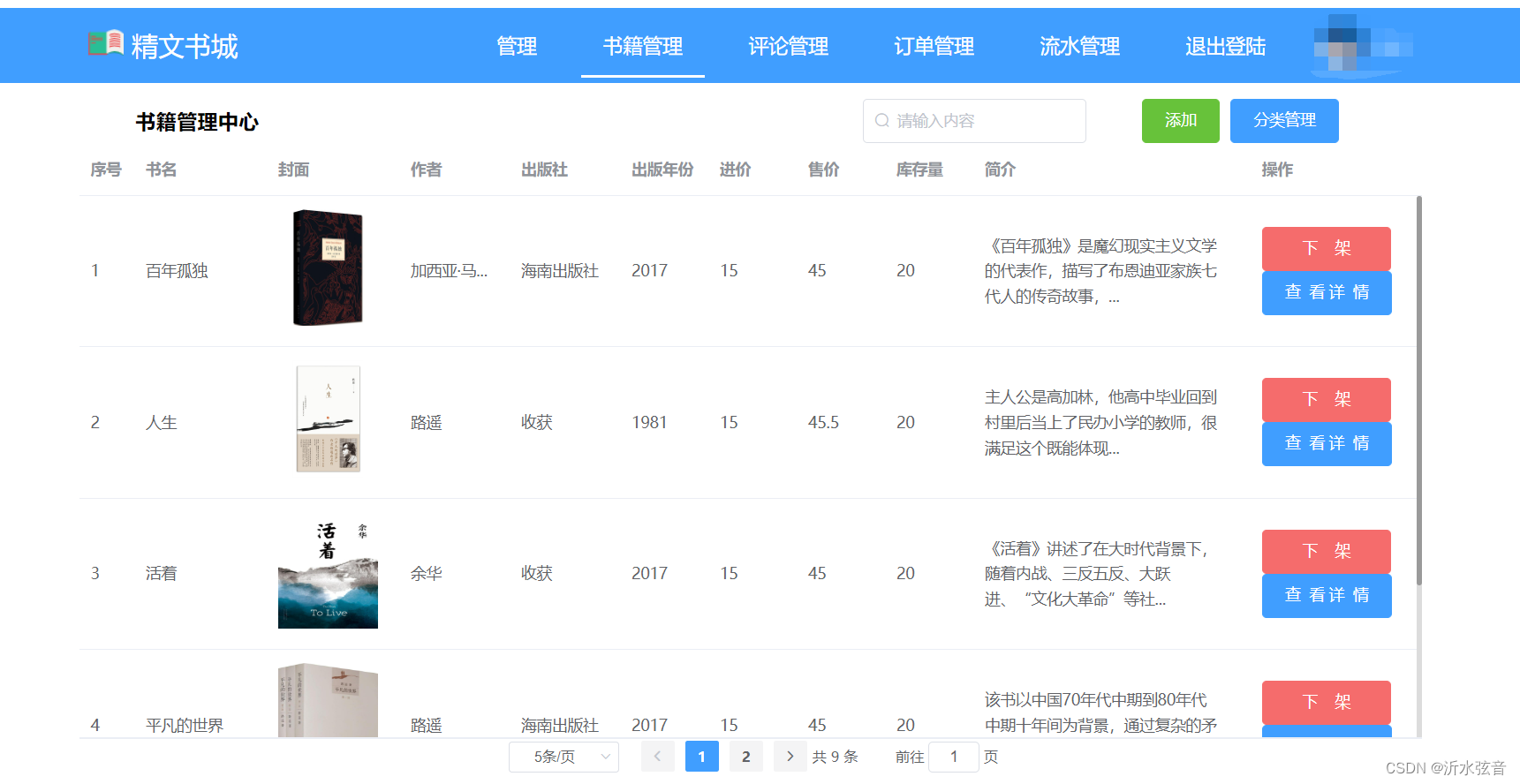The width and height of the screenshot is (1520, 784).
Task: Click the 共 9 条 total label
Action: (x=836, y=757)
